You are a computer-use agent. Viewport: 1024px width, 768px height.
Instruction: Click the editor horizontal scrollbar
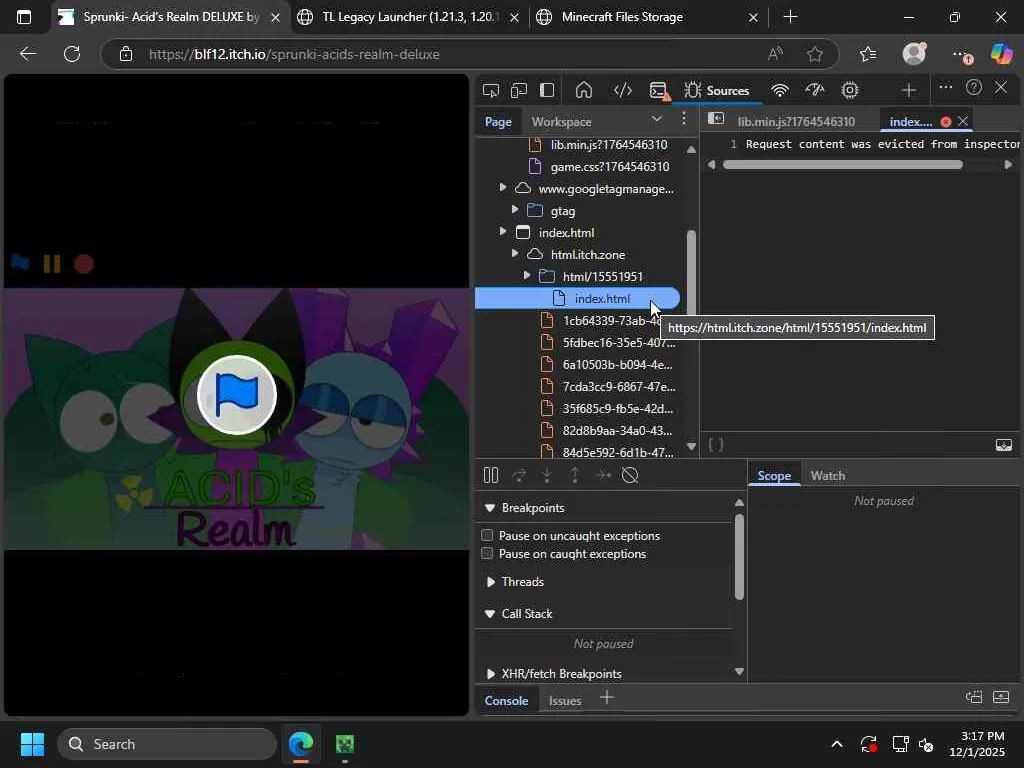(x=842, y=165)
